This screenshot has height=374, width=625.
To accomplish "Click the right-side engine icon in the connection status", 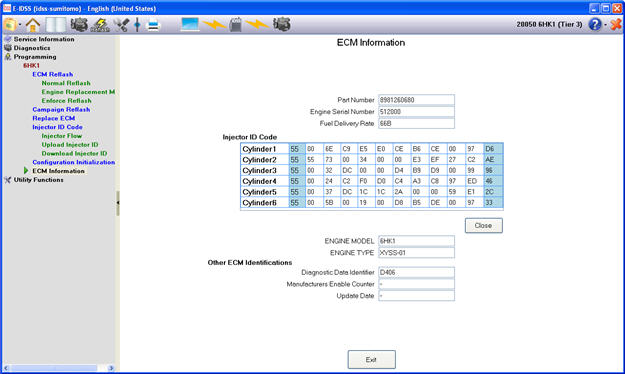I will (x=281, y=25).
